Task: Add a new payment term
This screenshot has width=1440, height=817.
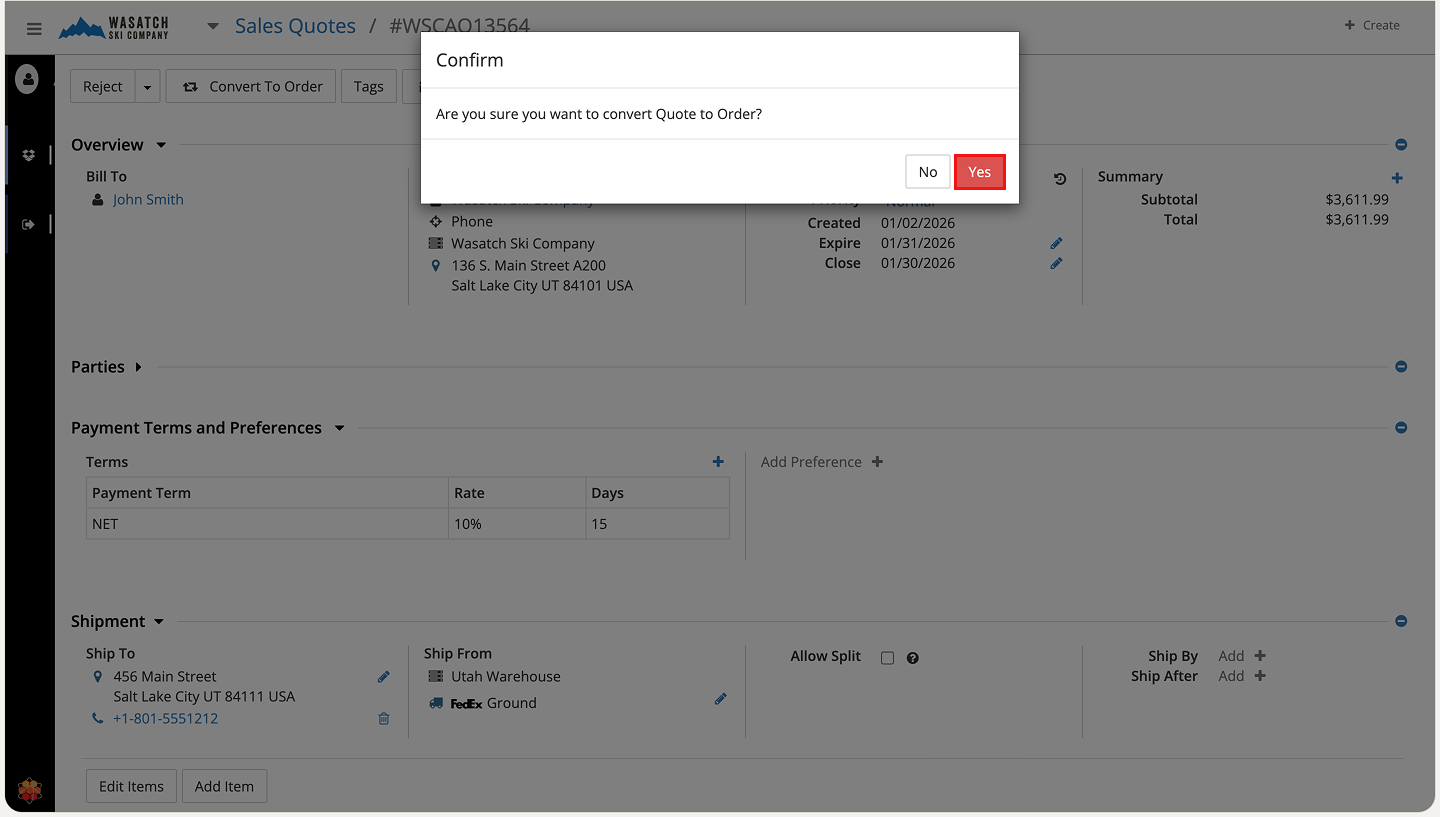Action: pyautogui.click(x=718, y=461)
